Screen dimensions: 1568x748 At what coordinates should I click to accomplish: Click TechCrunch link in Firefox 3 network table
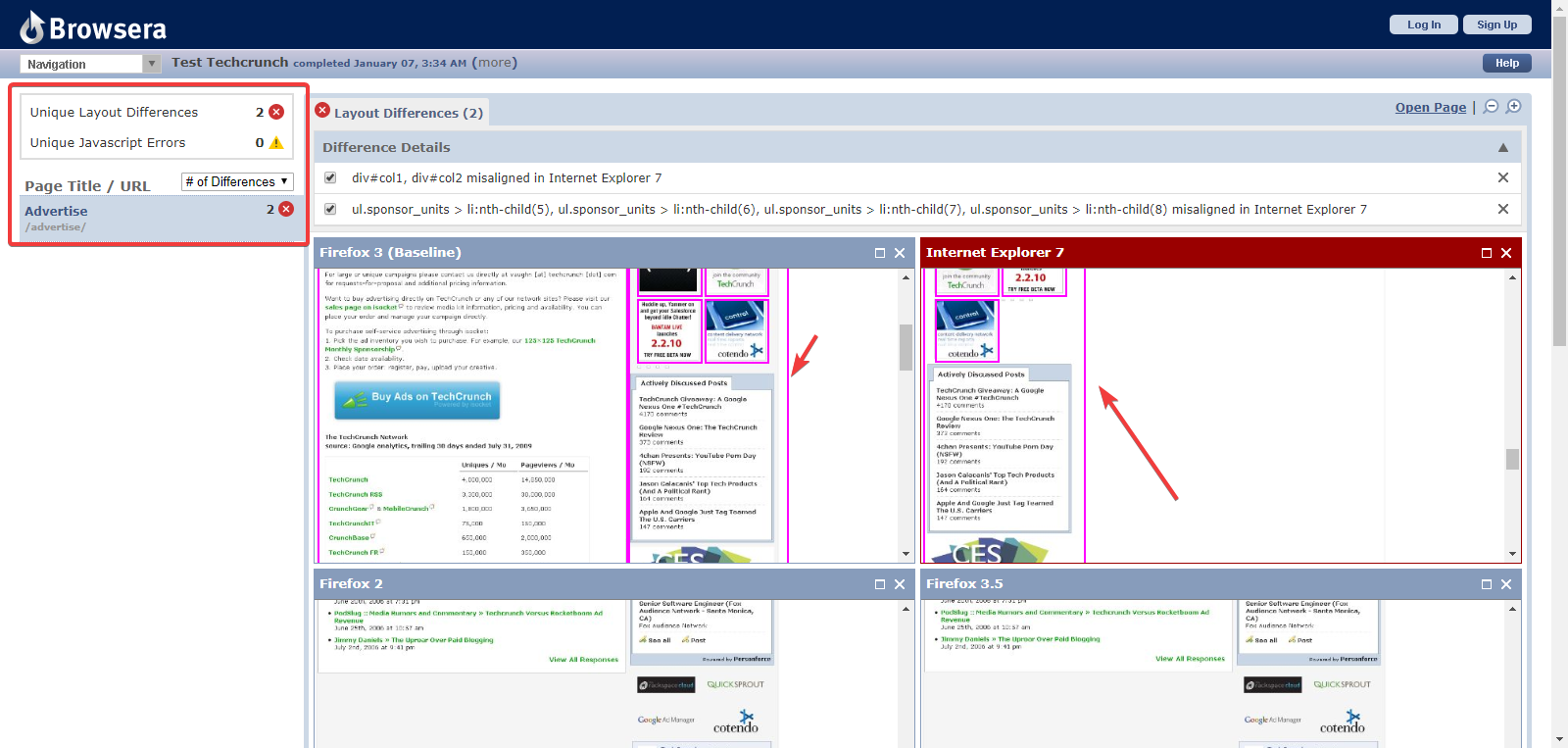349,480
